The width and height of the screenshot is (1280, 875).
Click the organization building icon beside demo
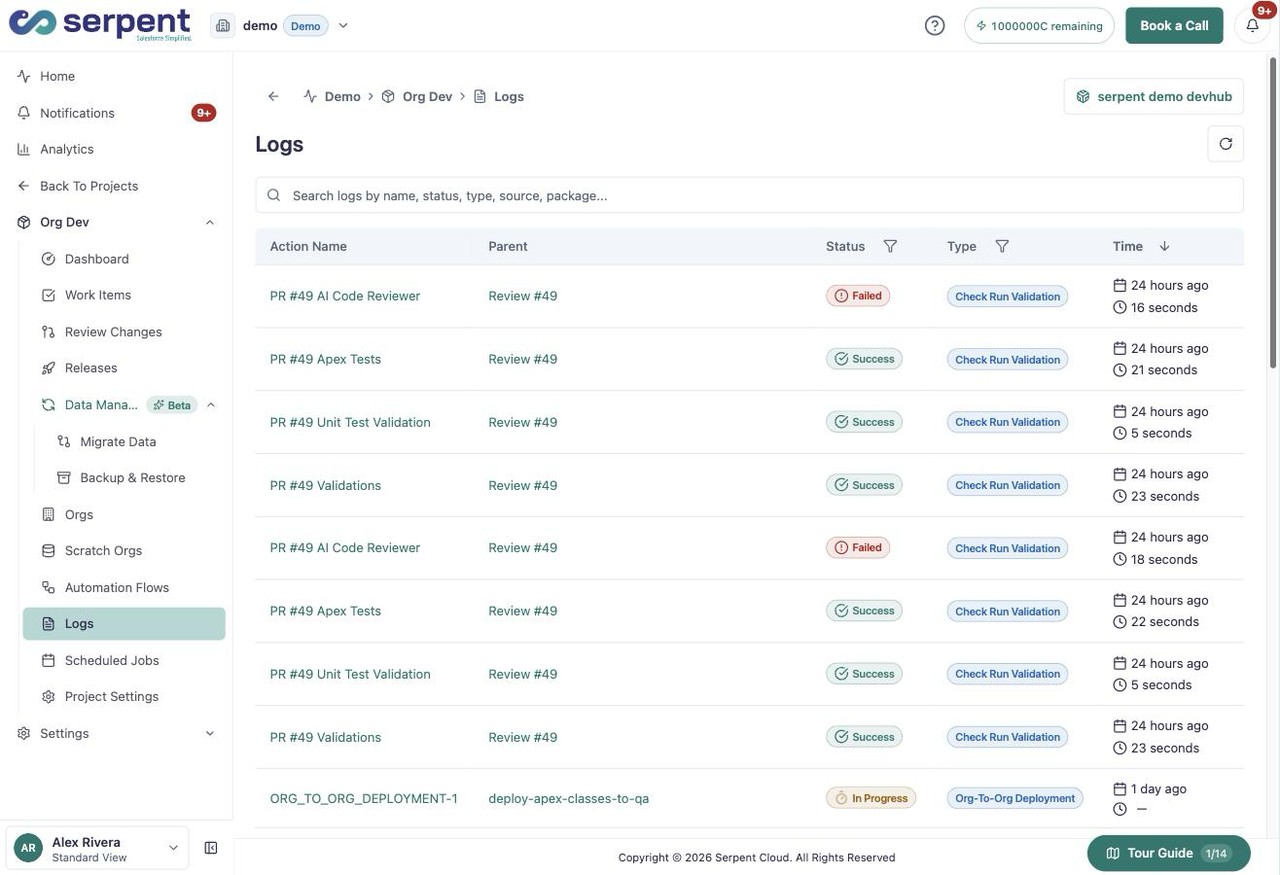(x=222, y=26)
